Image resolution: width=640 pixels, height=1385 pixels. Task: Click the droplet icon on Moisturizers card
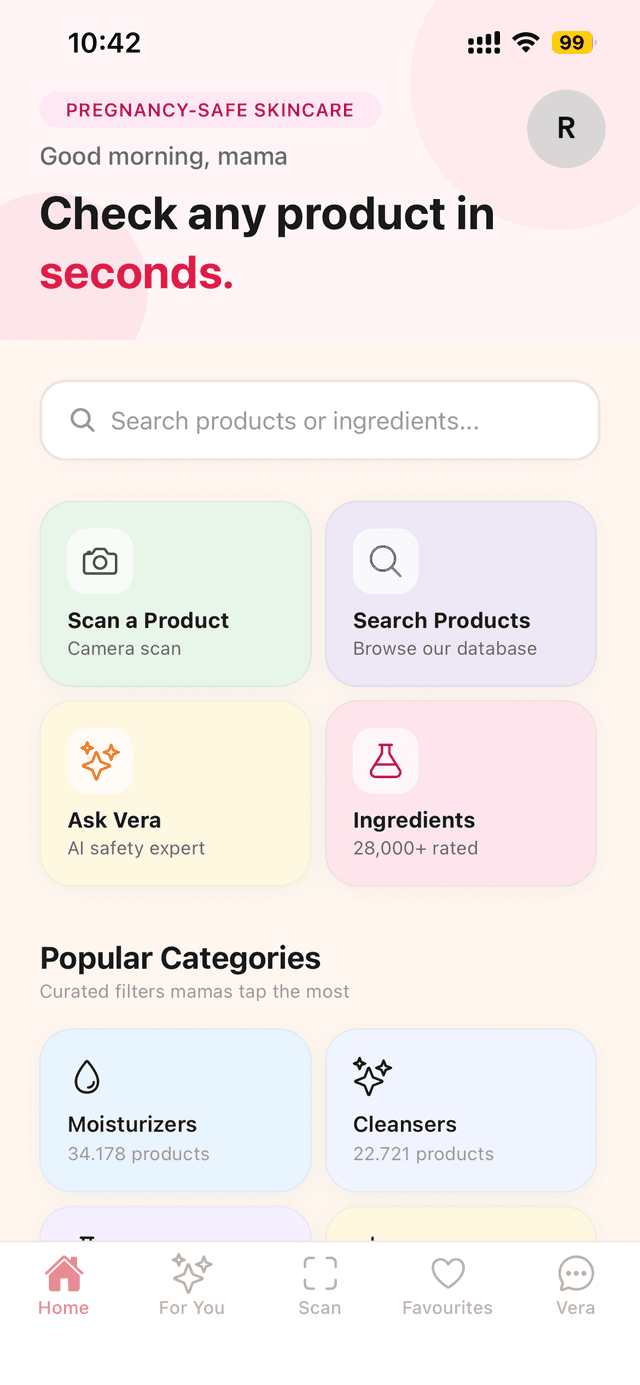coord(86,1077)
